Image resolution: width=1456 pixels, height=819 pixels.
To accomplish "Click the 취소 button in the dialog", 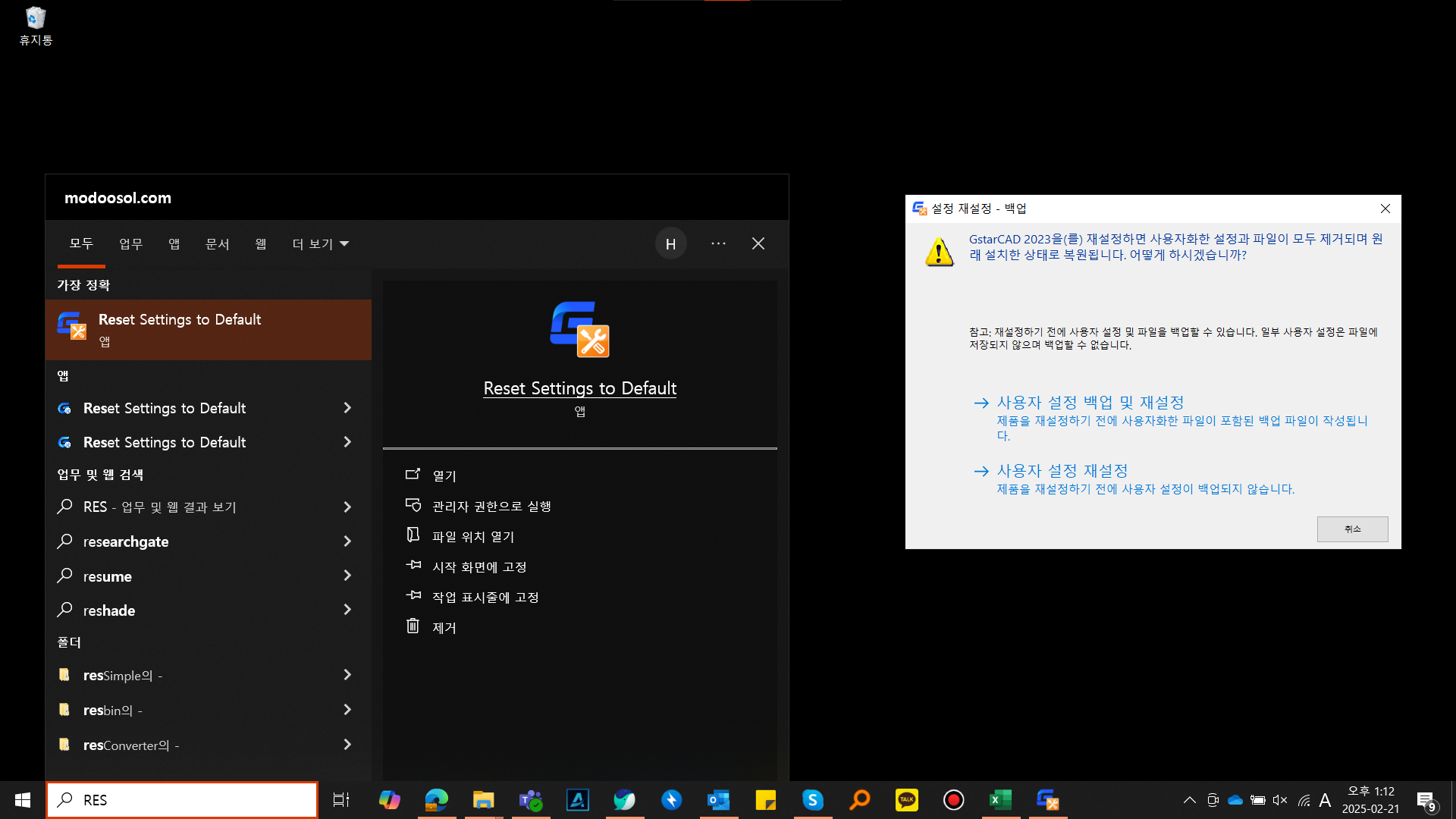I will pyautogui.click(x=1352, y=529).
